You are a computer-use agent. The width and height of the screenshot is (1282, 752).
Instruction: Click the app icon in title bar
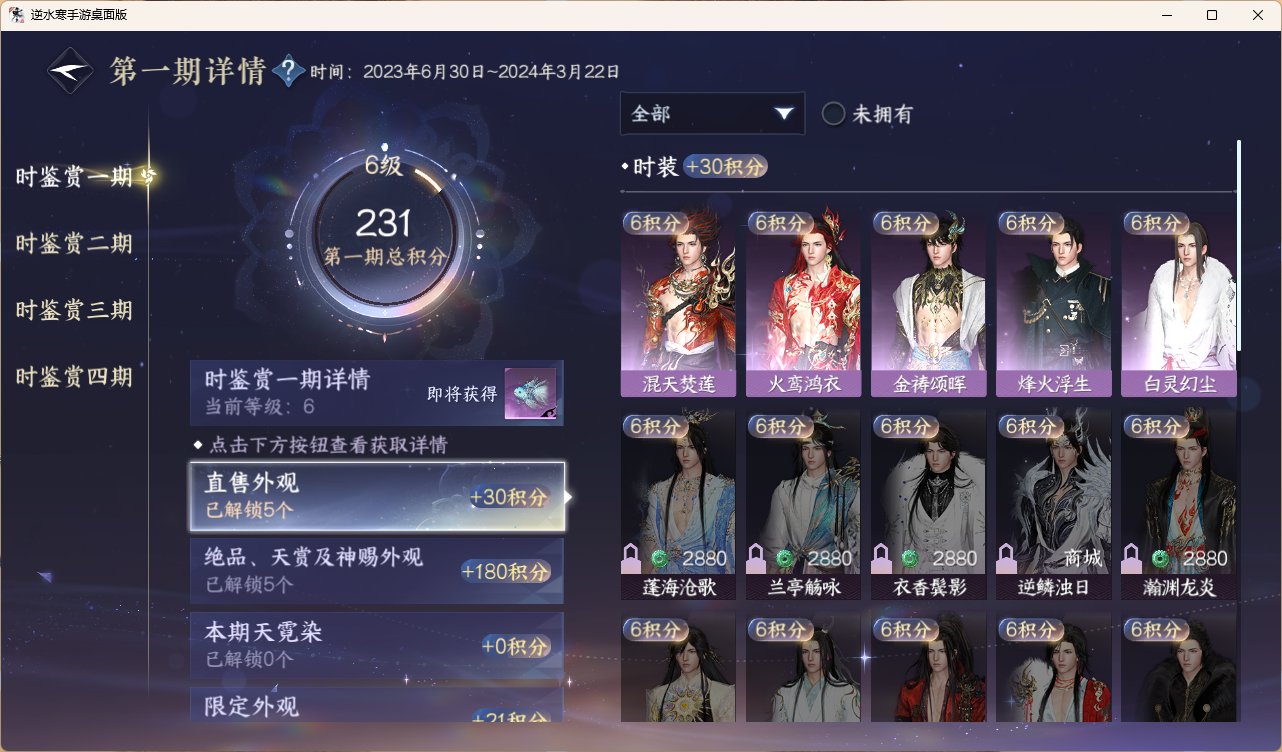16,15
